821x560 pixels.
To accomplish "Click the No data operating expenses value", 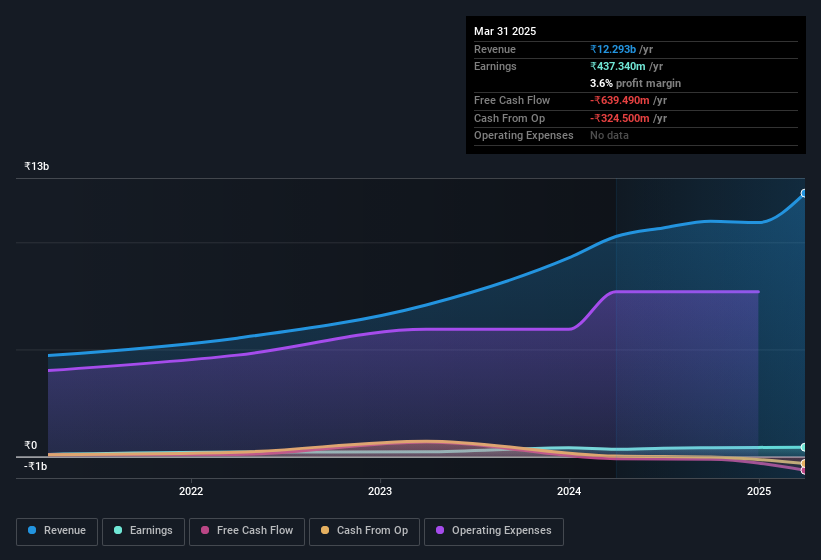I will pyautogui.click(x=609, y=136).
